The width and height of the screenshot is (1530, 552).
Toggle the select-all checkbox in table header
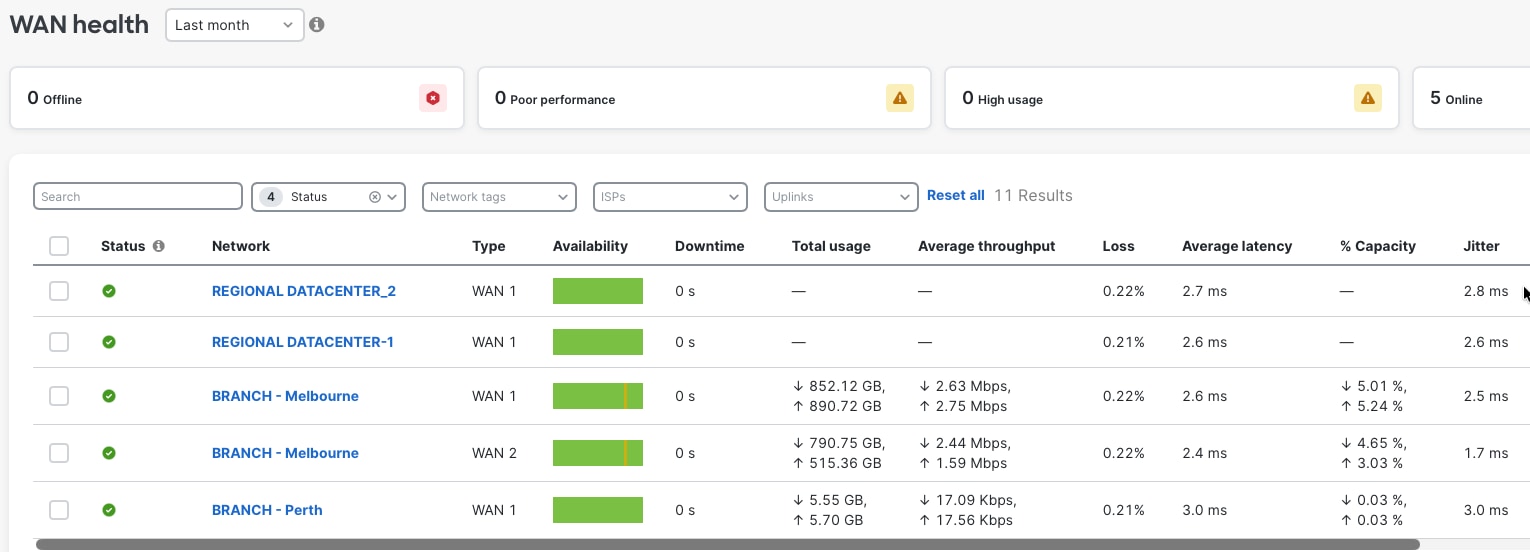pos(59,246)
